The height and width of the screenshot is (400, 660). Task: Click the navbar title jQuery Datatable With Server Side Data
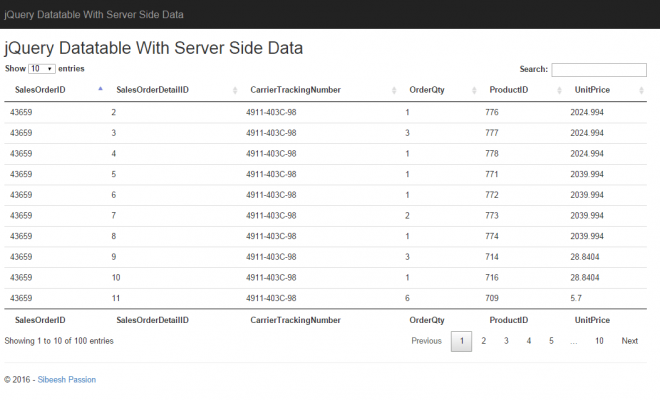pyautogui.click(x=94, y=15)
